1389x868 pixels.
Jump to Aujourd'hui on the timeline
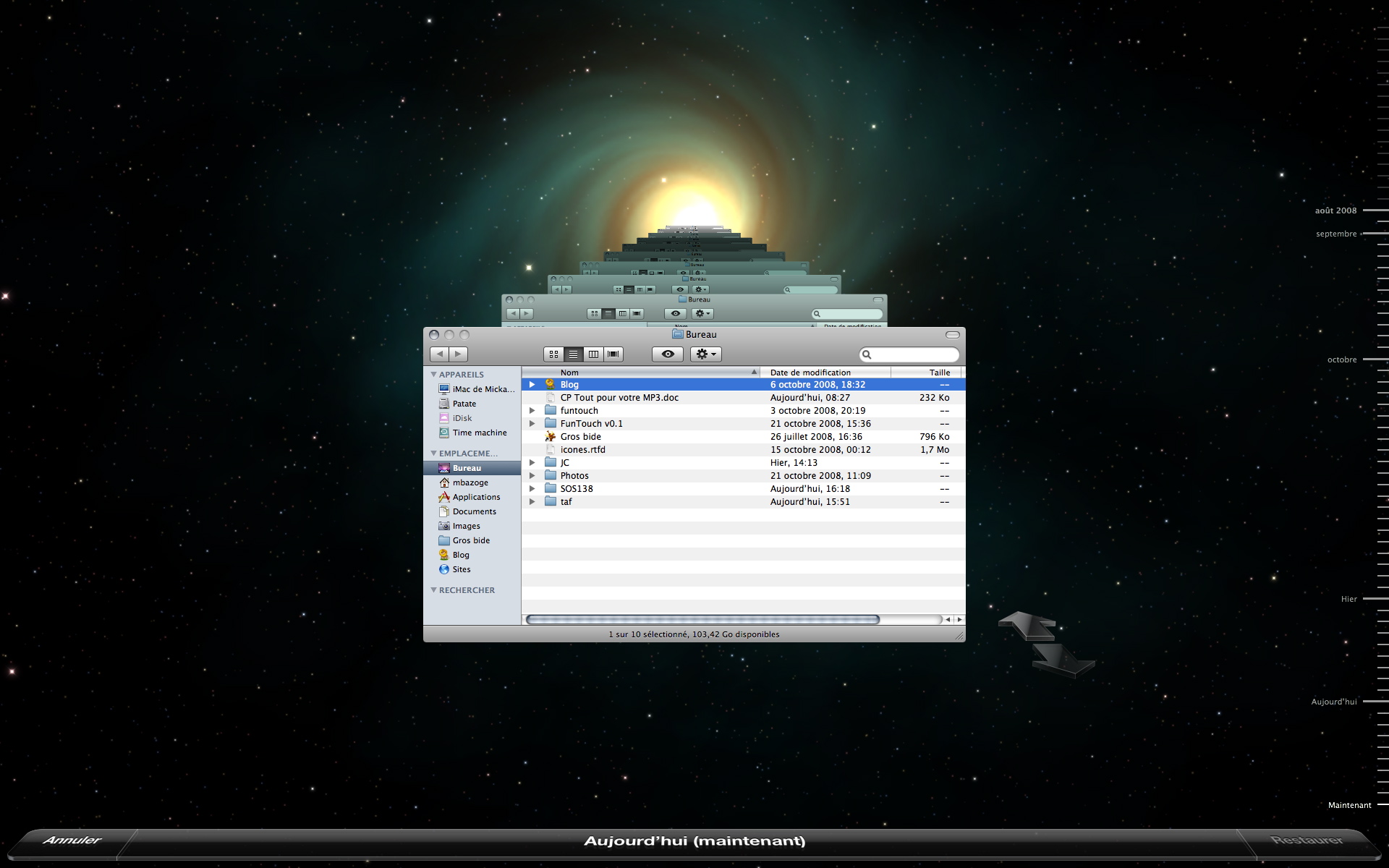(x=1334, y=702)
